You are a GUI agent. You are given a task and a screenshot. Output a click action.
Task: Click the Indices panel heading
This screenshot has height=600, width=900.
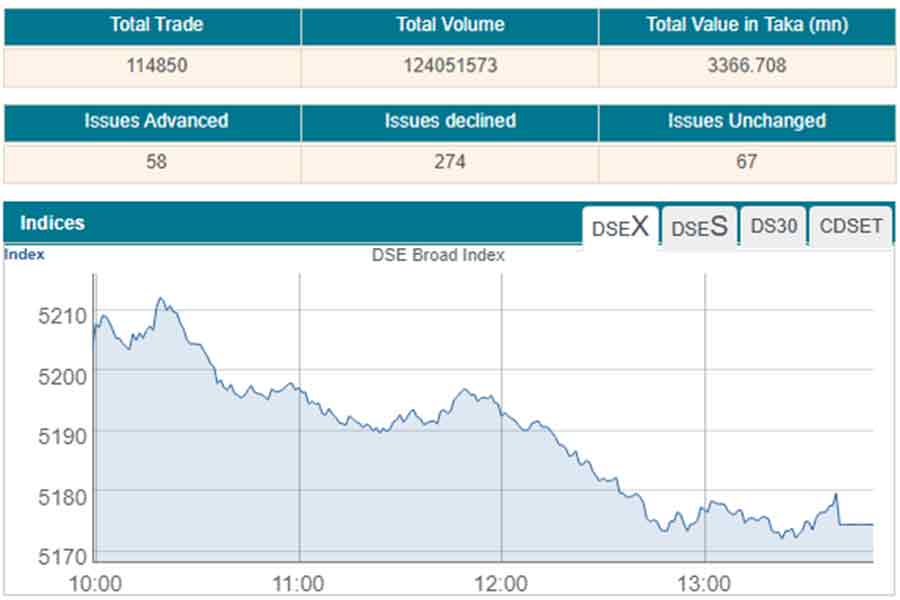point(52,223)
